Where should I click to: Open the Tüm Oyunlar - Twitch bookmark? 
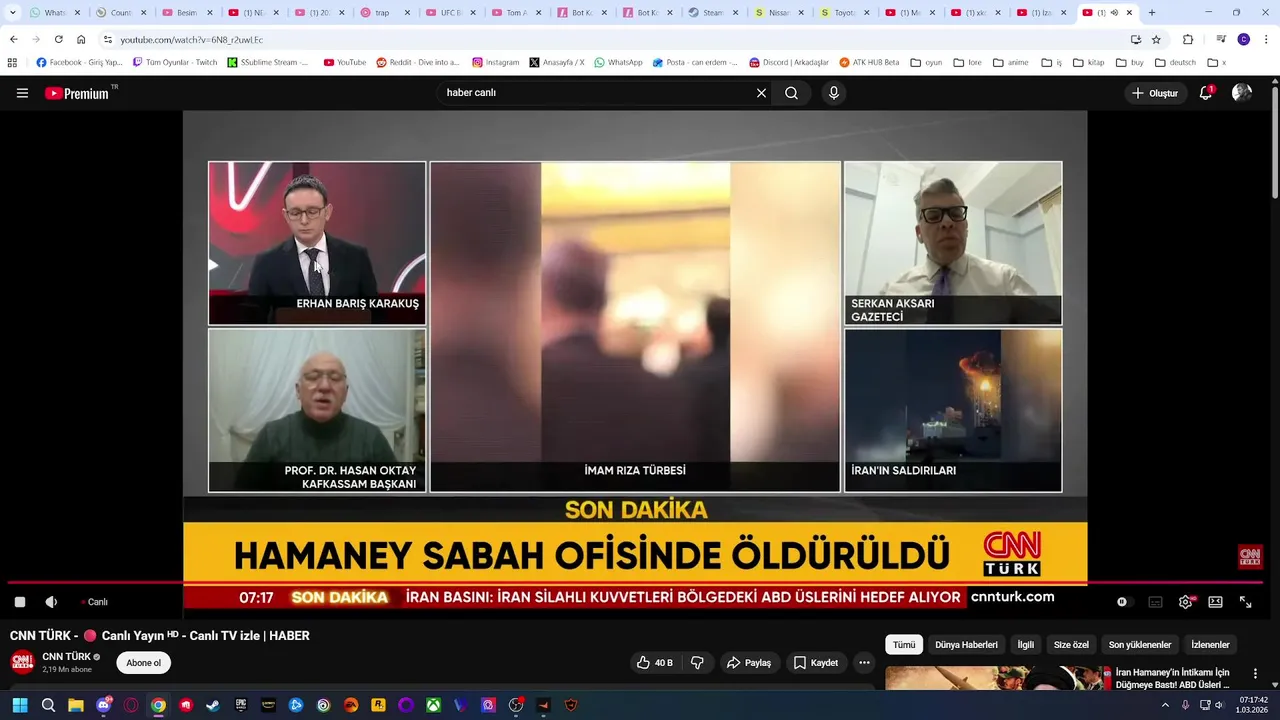pyautogui.click(x=175, y=62)
